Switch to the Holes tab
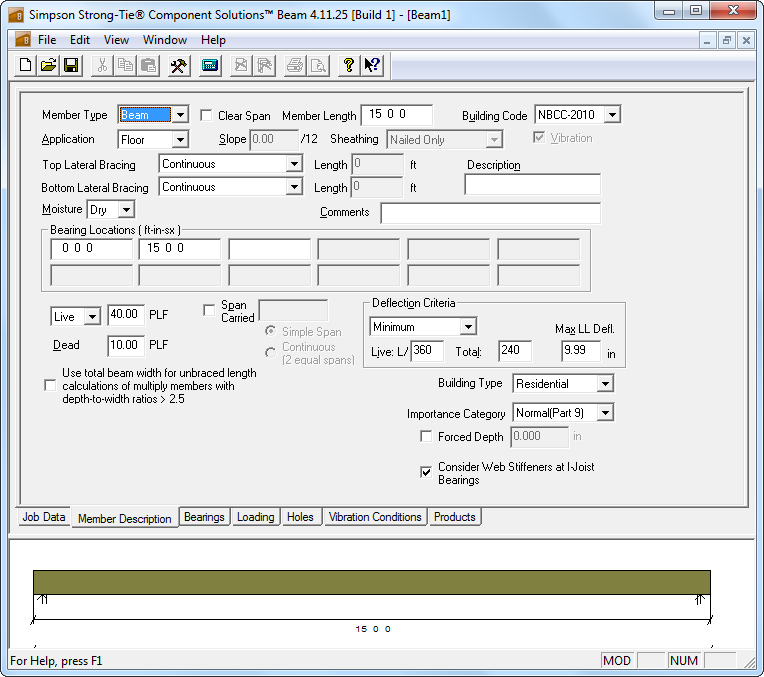This screenshot has width=764, height=677. pos(300,517)
